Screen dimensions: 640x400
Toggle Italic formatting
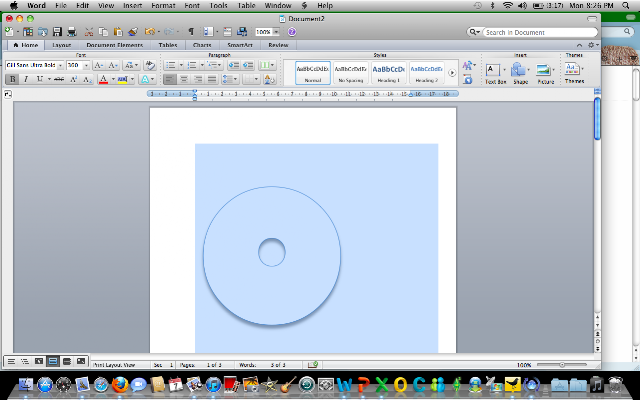(x=26, y=79)
